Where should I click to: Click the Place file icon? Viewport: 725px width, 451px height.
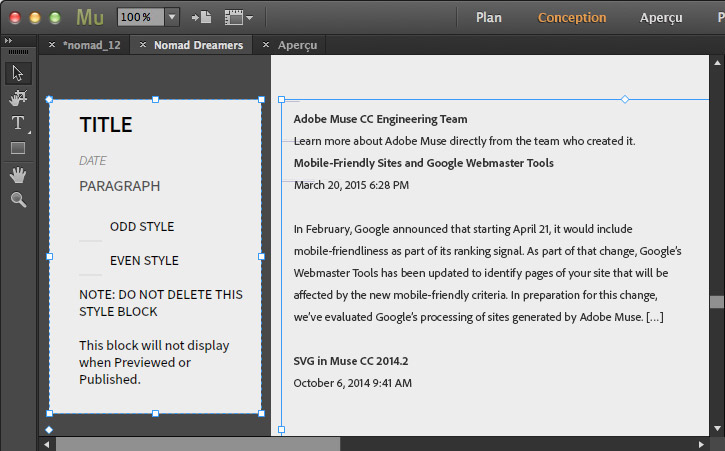tap(201, 17)
